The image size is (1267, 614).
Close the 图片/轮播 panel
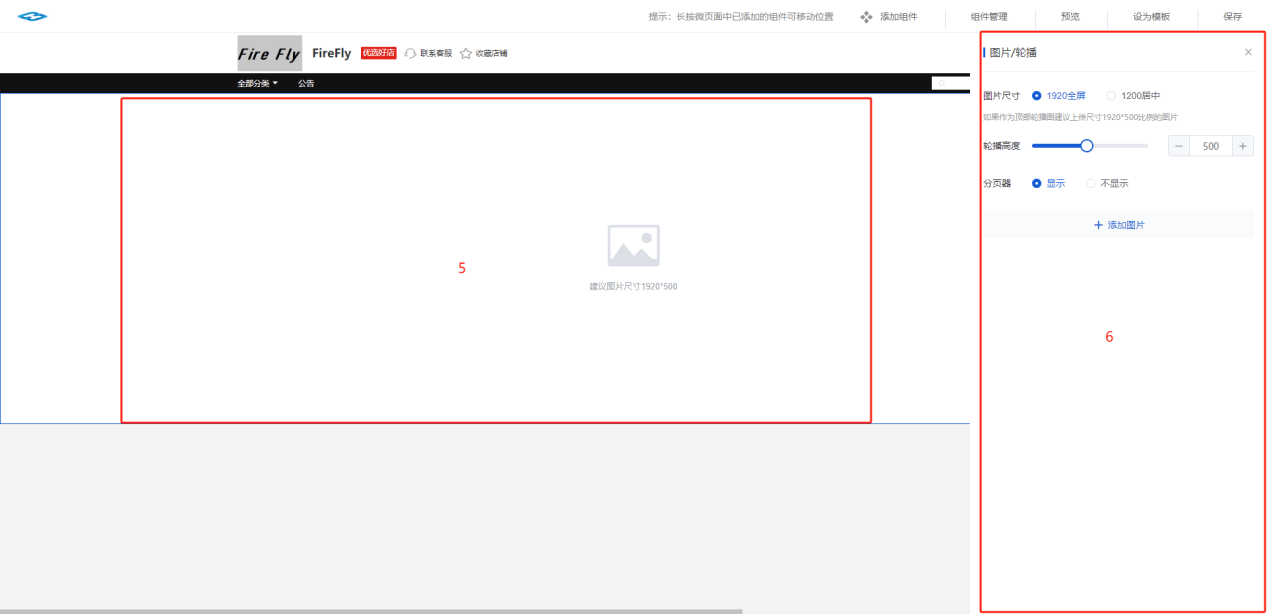coord(1248,52)
